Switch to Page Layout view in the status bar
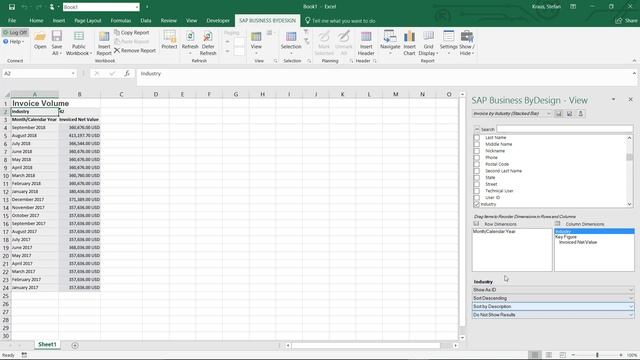 click(549, 355)
